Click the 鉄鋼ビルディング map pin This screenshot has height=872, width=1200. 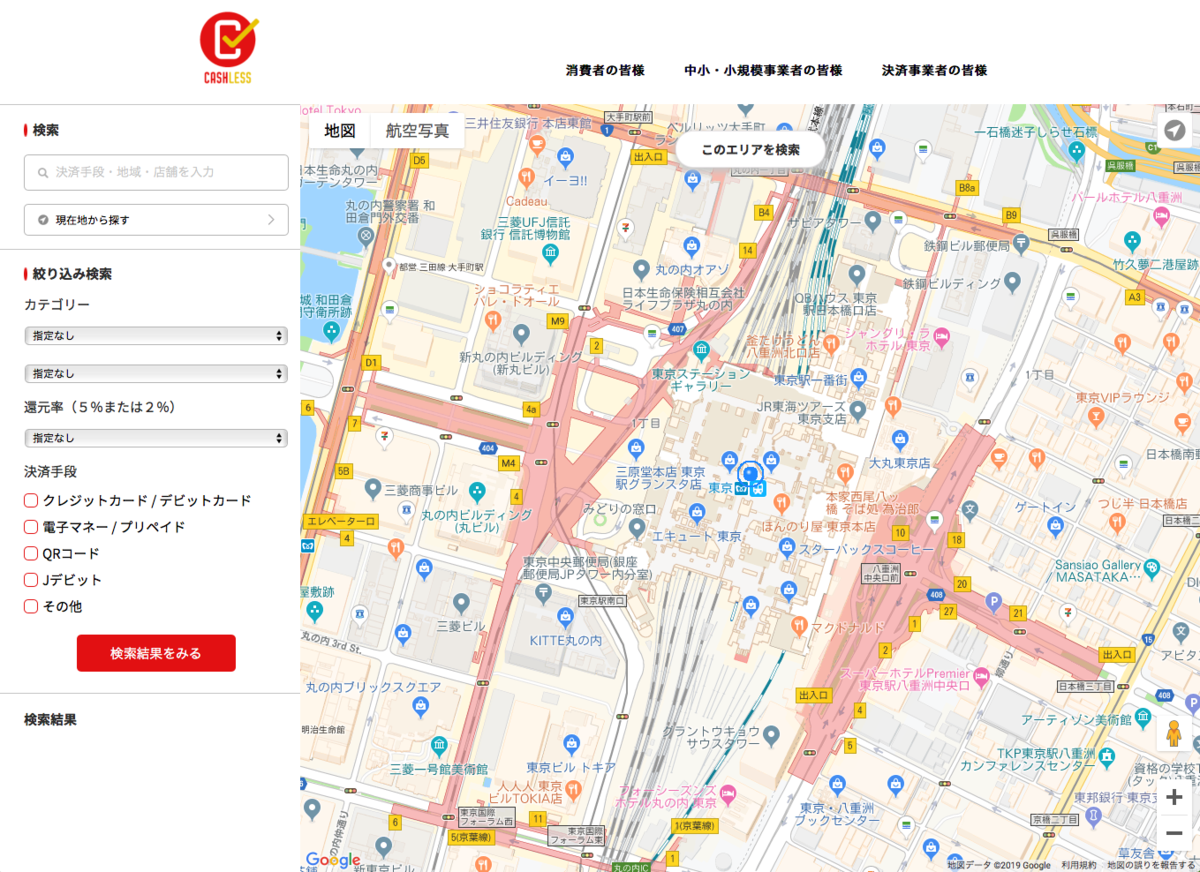(x=1014, y=284)
